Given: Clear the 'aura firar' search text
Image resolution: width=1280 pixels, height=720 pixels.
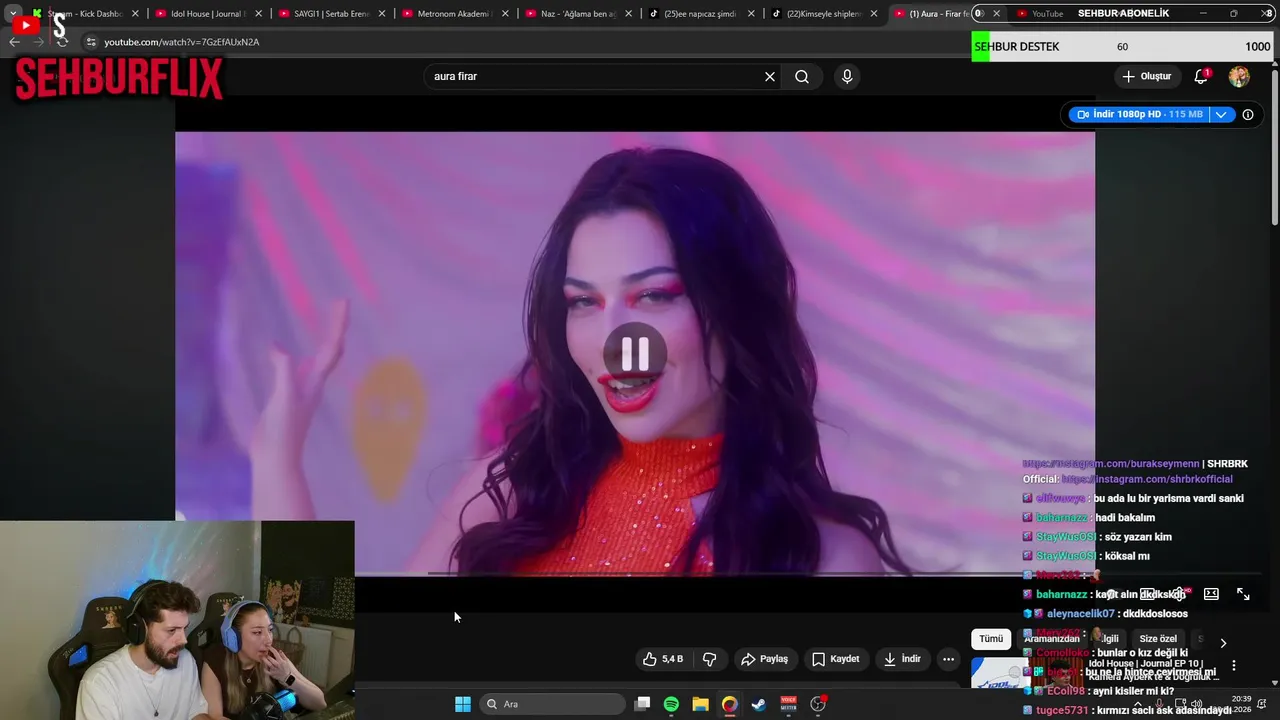Looking at the screenshot, I should click(x=770, y=76).
